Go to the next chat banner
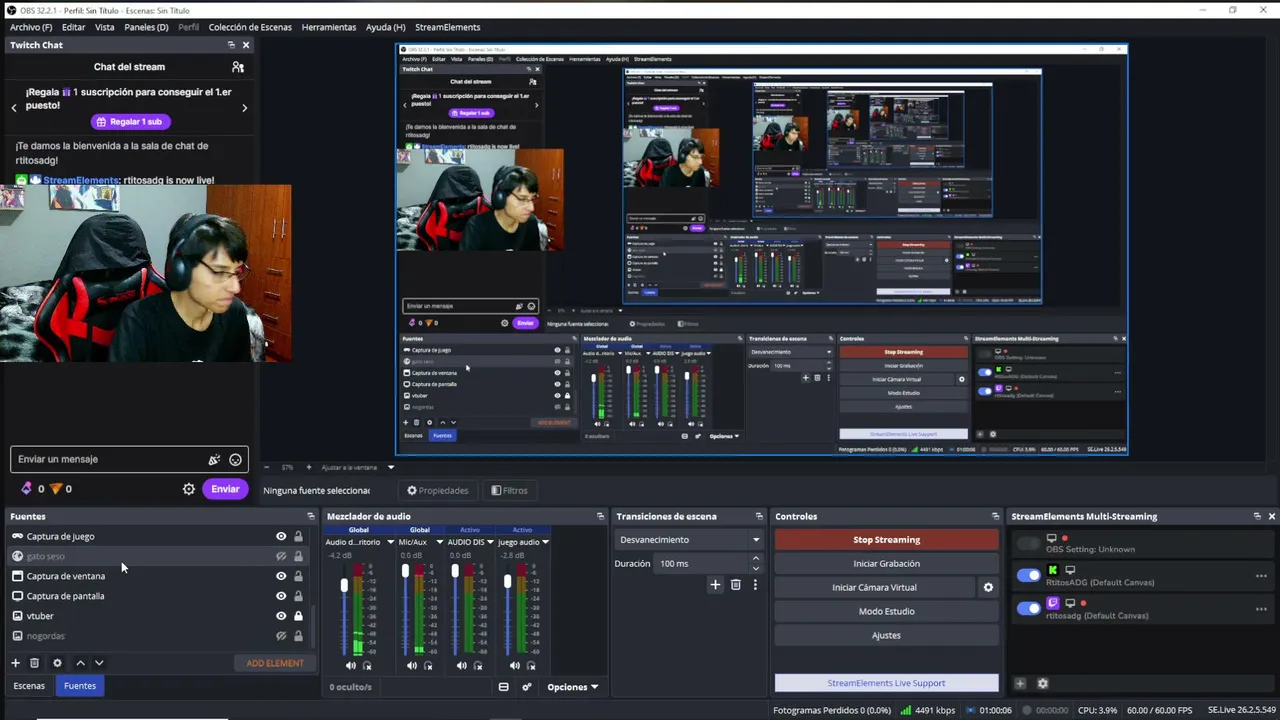1280x720 pixels. (x=244, y=107)
